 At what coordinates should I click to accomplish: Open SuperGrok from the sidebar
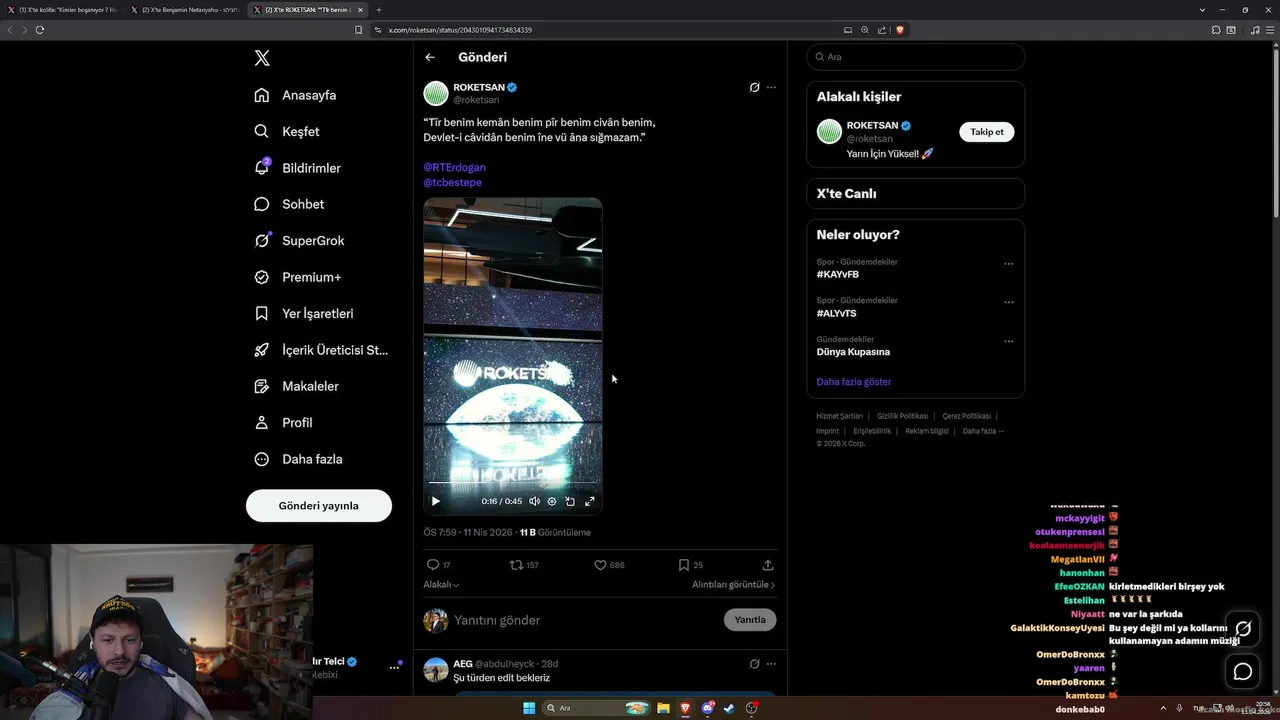[299, 241]
